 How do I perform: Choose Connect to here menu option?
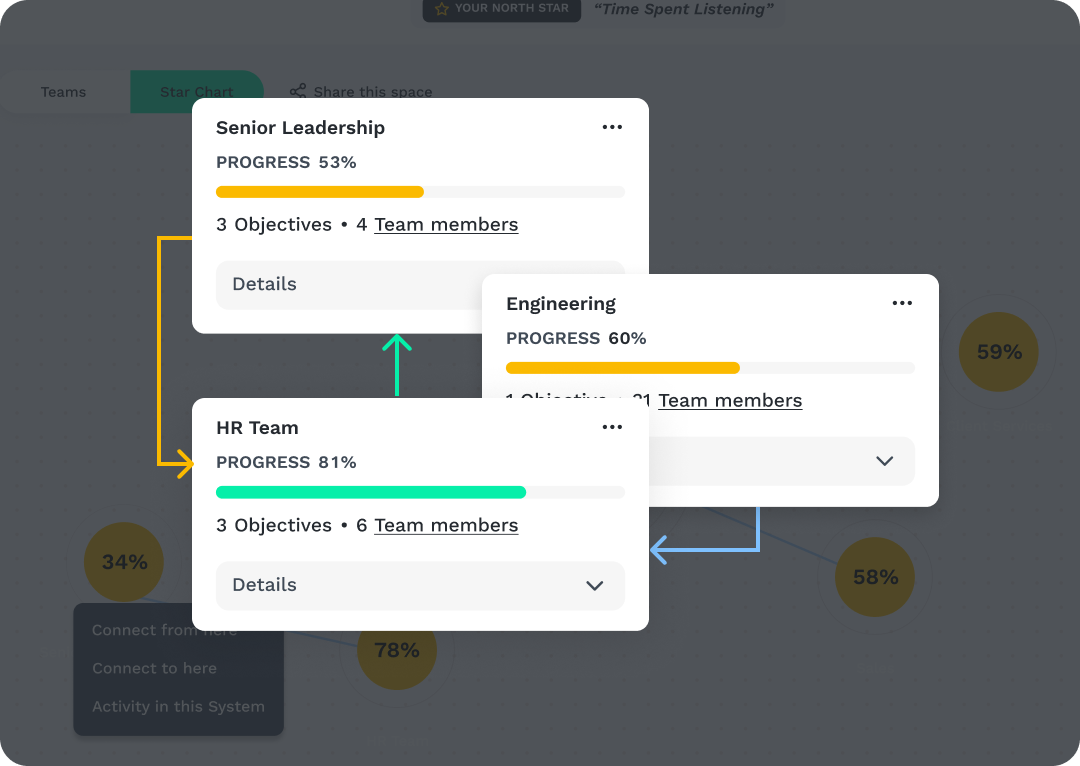coord(154,668)
